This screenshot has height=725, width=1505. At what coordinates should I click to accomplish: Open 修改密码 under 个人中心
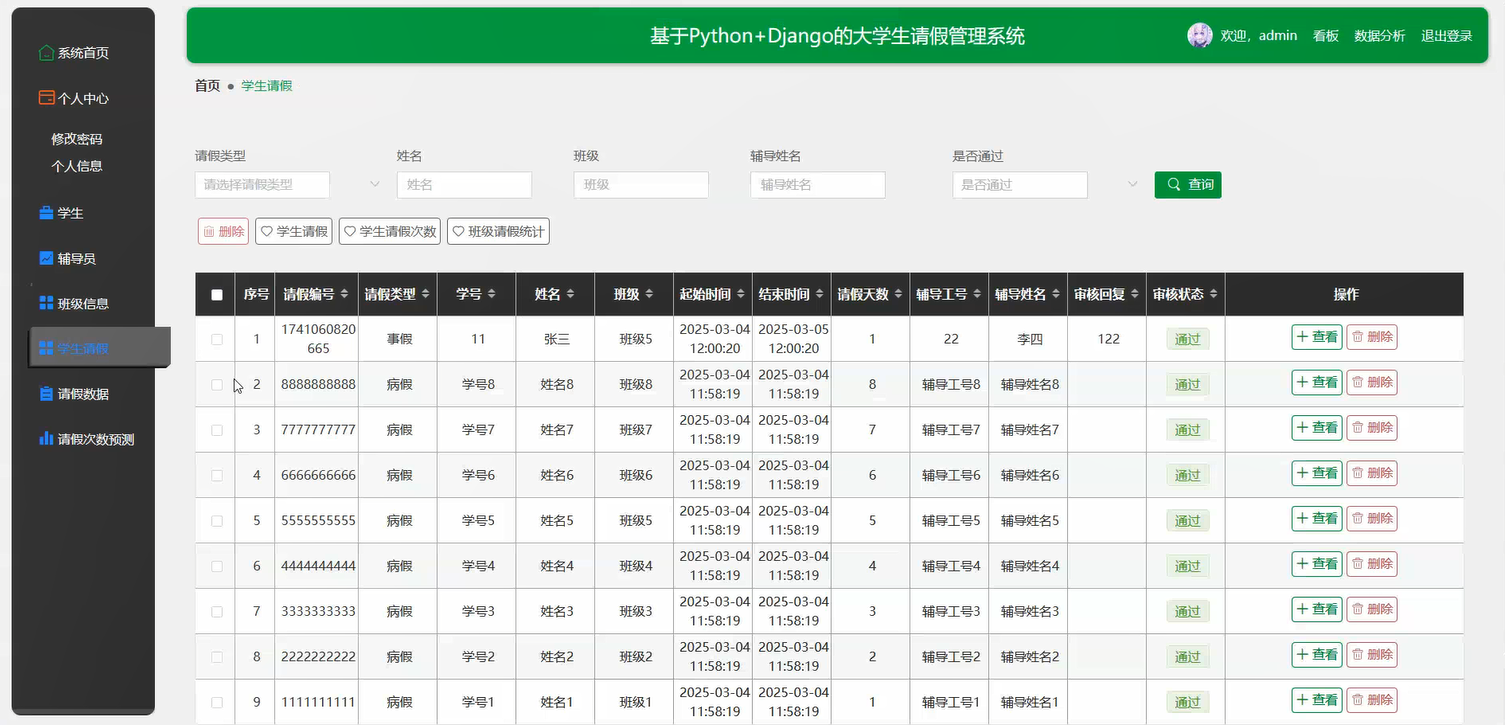(x=77, y=139)
